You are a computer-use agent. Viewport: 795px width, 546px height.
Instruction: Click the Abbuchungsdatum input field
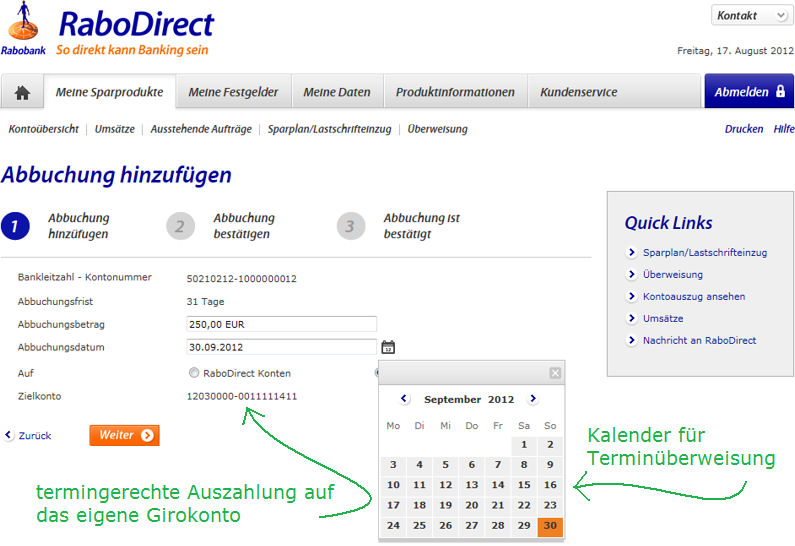click(x=281, y=347)
